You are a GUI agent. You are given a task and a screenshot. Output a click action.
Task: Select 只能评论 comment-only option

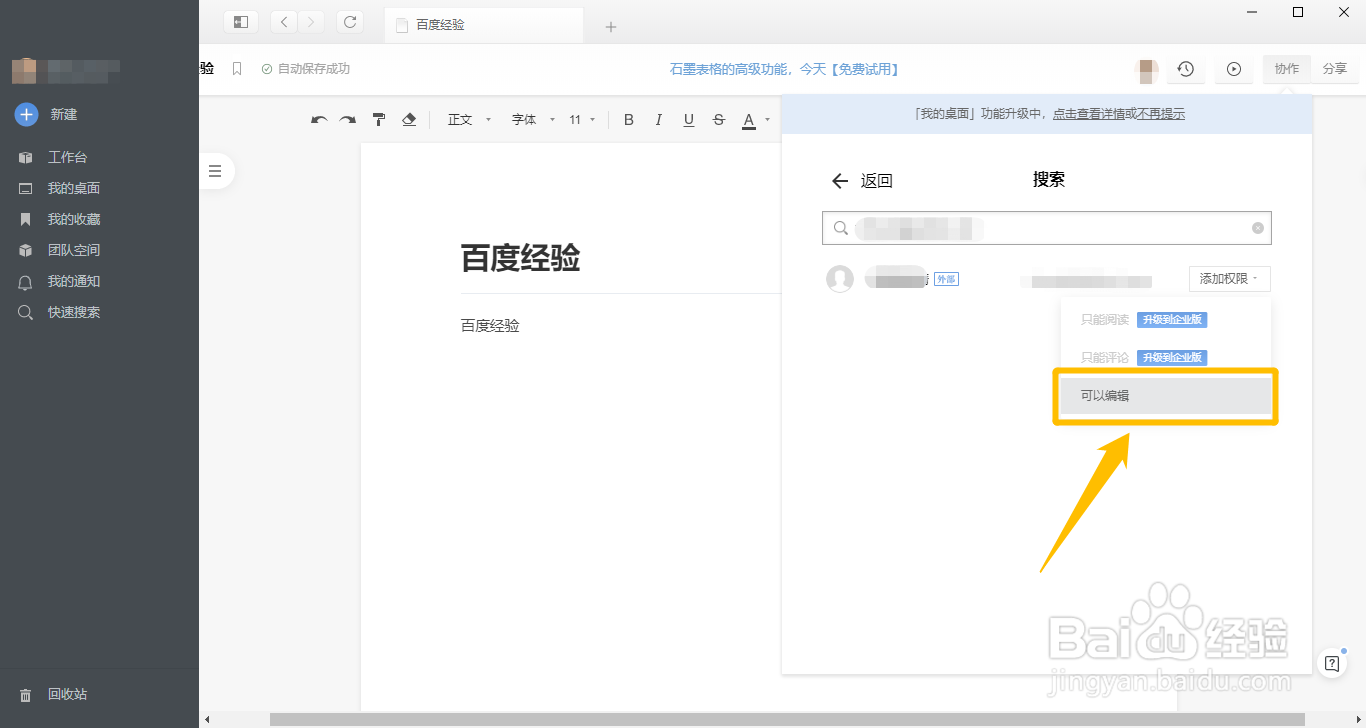(x=1105, y=358)
